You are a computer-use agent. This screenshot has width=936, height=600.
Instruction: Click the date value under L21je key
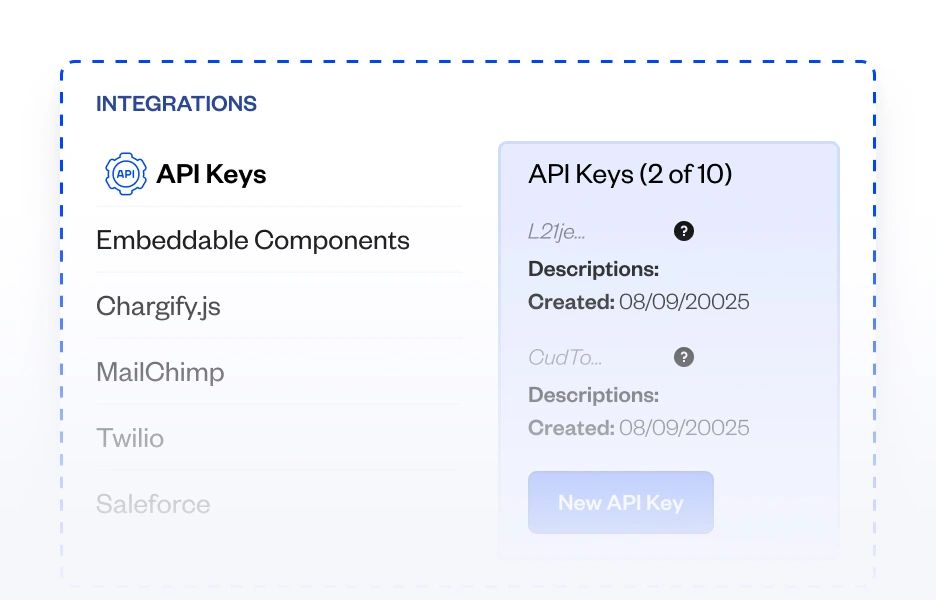coord(684,302)
